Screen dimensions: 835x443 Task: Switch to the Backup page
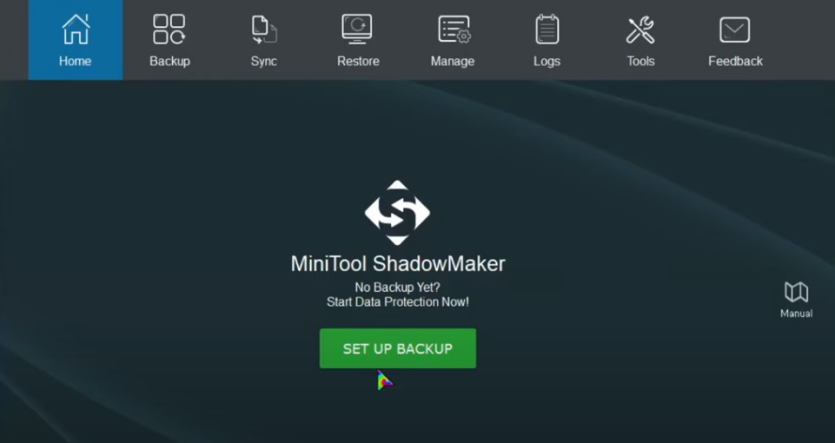point(169,40)
